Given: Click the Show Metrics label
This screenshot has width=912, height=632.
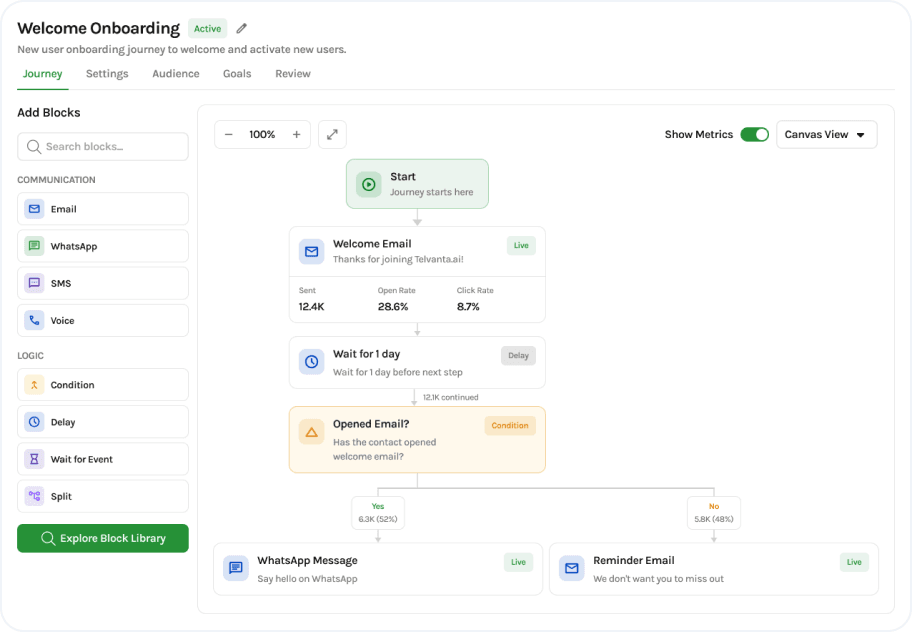Looking at the screenshot, I should [x=699, y=134].
